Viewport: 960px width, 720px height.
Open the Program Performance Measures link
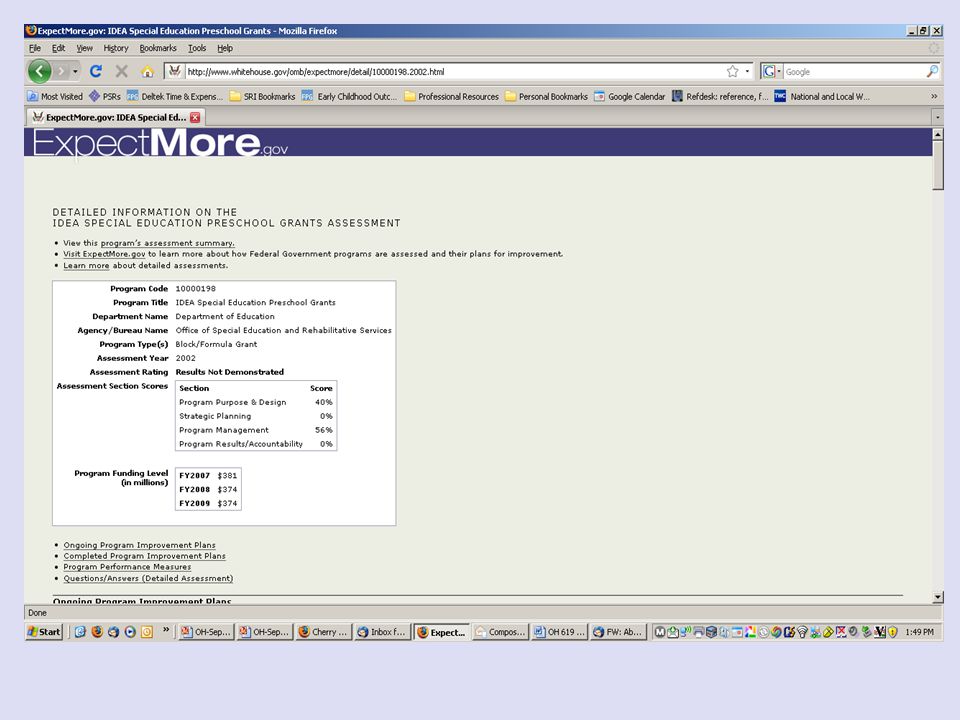[127, 567]
